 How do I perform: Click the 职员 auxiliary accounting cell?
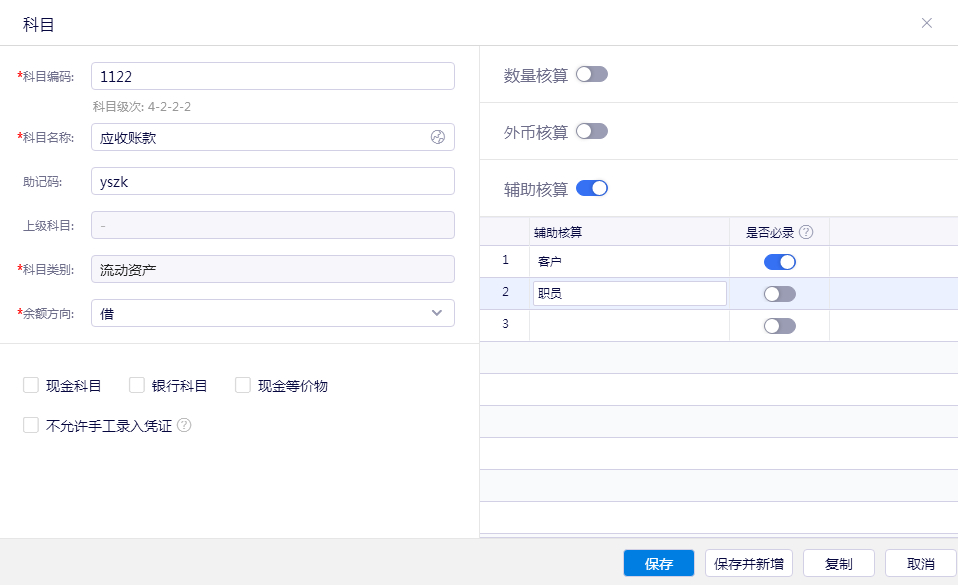[x=628, y=293]
